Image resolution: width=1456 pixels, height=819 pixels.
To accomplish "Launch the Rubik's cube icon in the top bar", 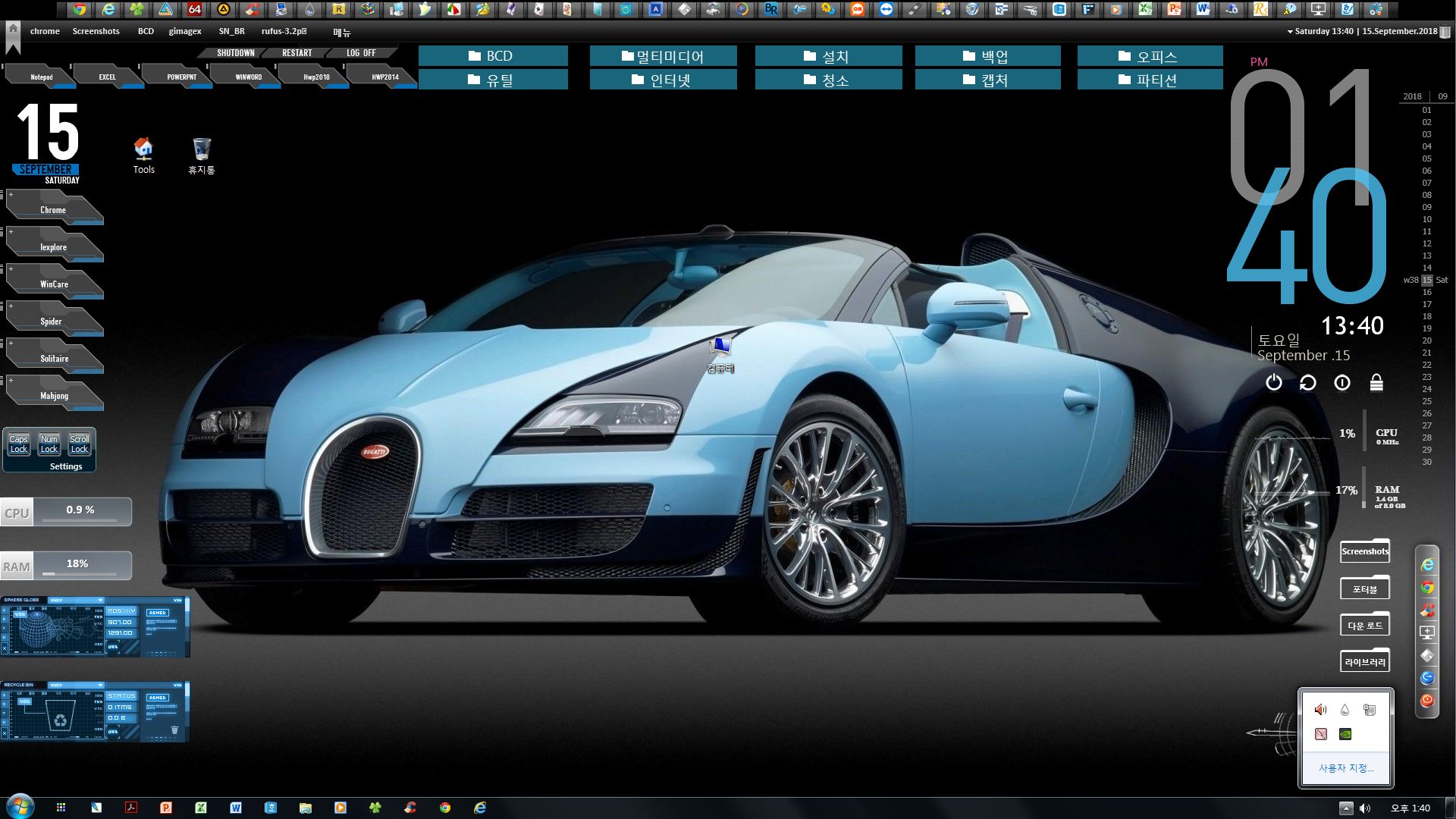I will point(368,9).
